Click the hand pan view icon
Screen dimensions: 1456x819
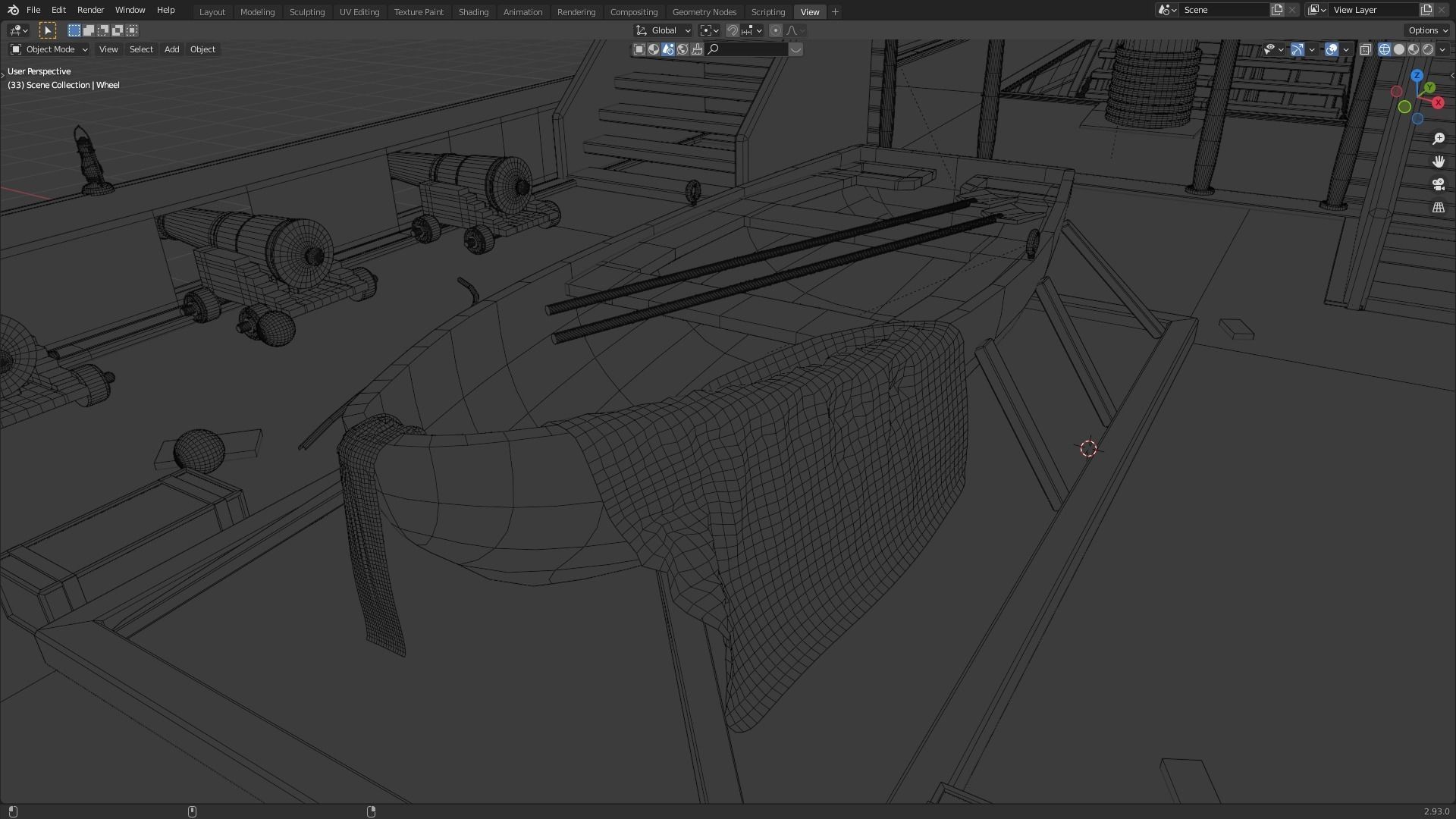pyautogui.click(x=1438, y=162)
